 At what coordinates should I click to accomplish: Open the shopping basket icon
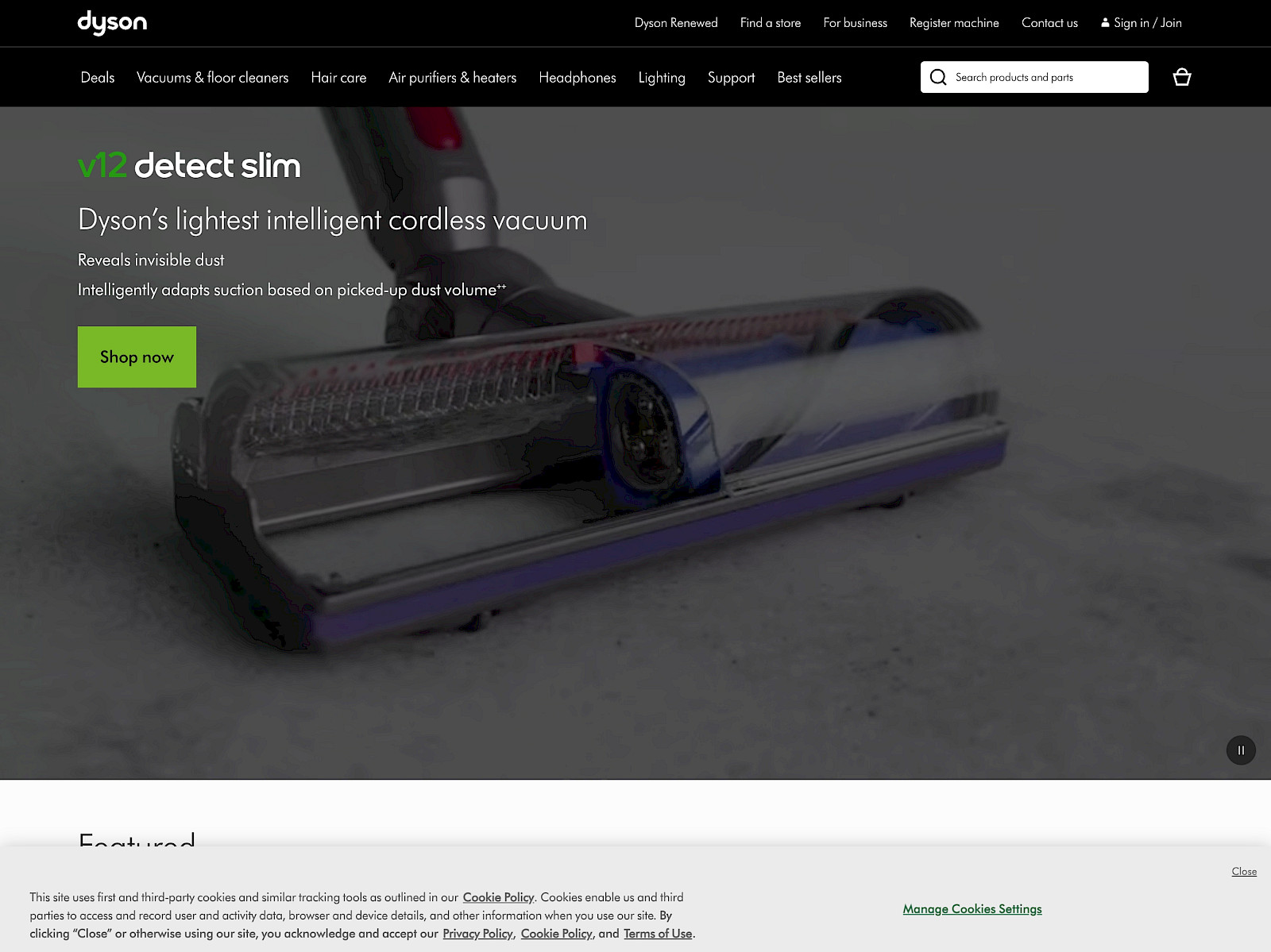tap(1182, 77)
